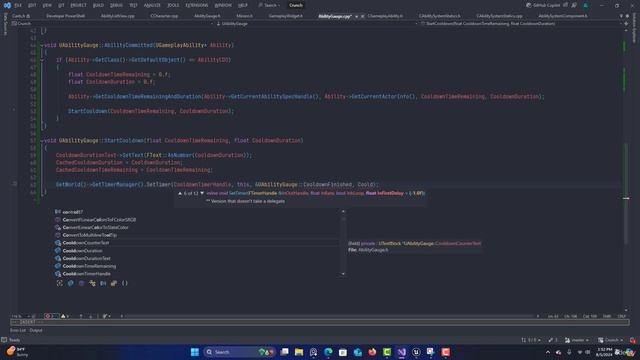The height and width of the screenshot is (360, 640).
Task: Open Visual Studio from the taskbar
Action: tap(402, 352)
